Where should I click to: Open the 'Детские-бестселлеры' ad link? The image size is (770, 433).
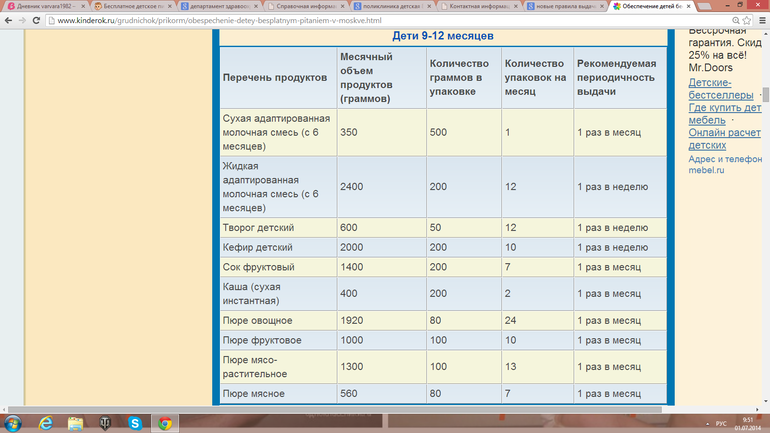[720, 89]
